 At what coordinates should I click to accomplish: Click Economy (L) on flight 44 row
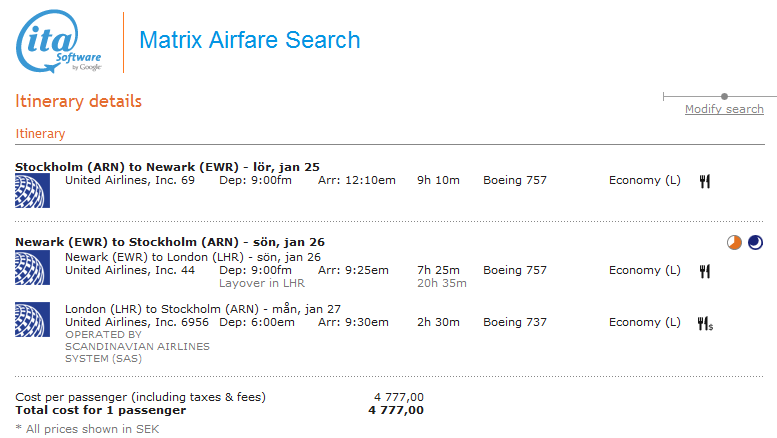coord(645,271)
